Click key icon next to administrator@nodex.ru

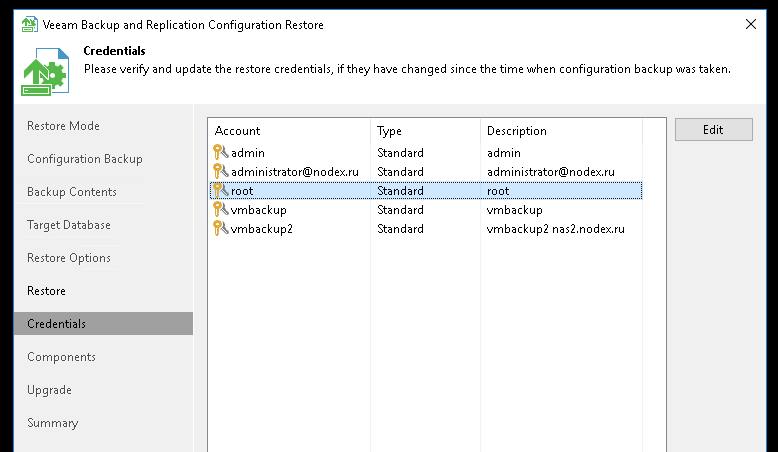click(x=220, y=171)
